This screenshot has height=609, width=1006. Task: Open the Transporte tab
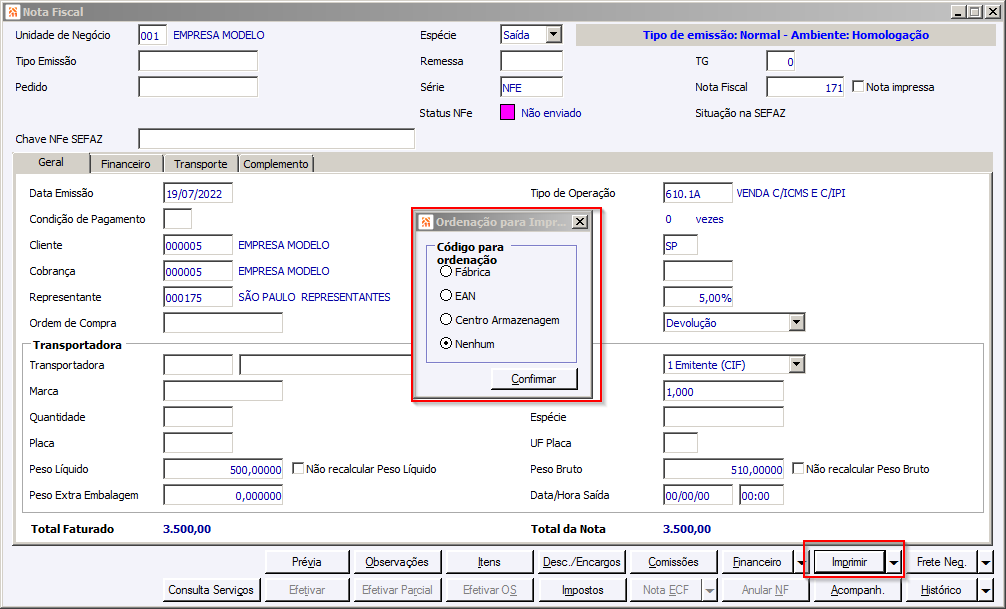click(201, 164)
